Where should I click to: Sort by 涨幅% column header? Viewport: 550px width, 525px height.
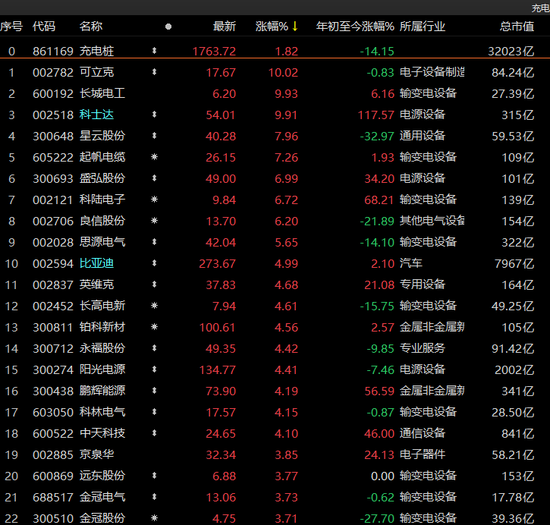pyautogui.click(x=271, y=26)
